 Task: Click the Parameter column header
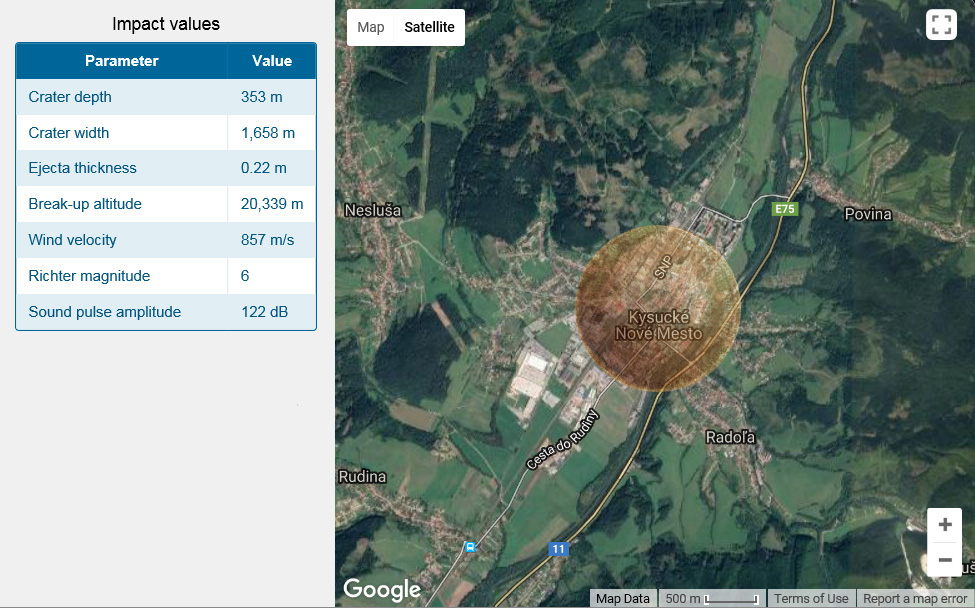click(x=122, y=61)
